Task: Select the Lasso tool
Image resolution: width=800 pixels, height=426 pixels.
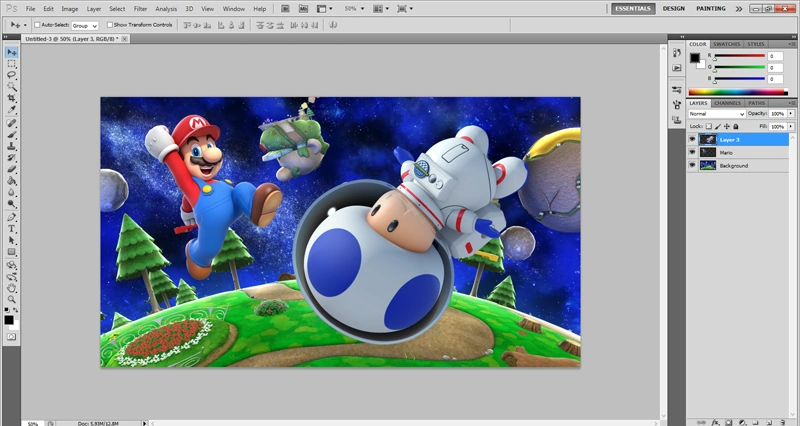Action: coord(12,75)
